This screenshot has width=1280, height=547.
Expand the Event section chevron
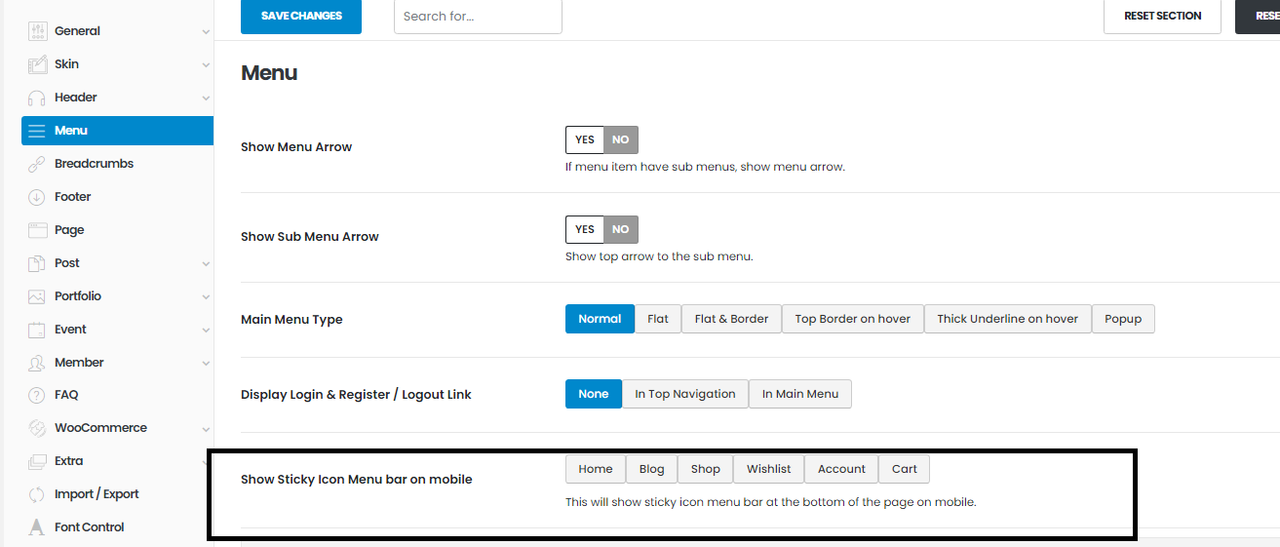pos(206,330)
